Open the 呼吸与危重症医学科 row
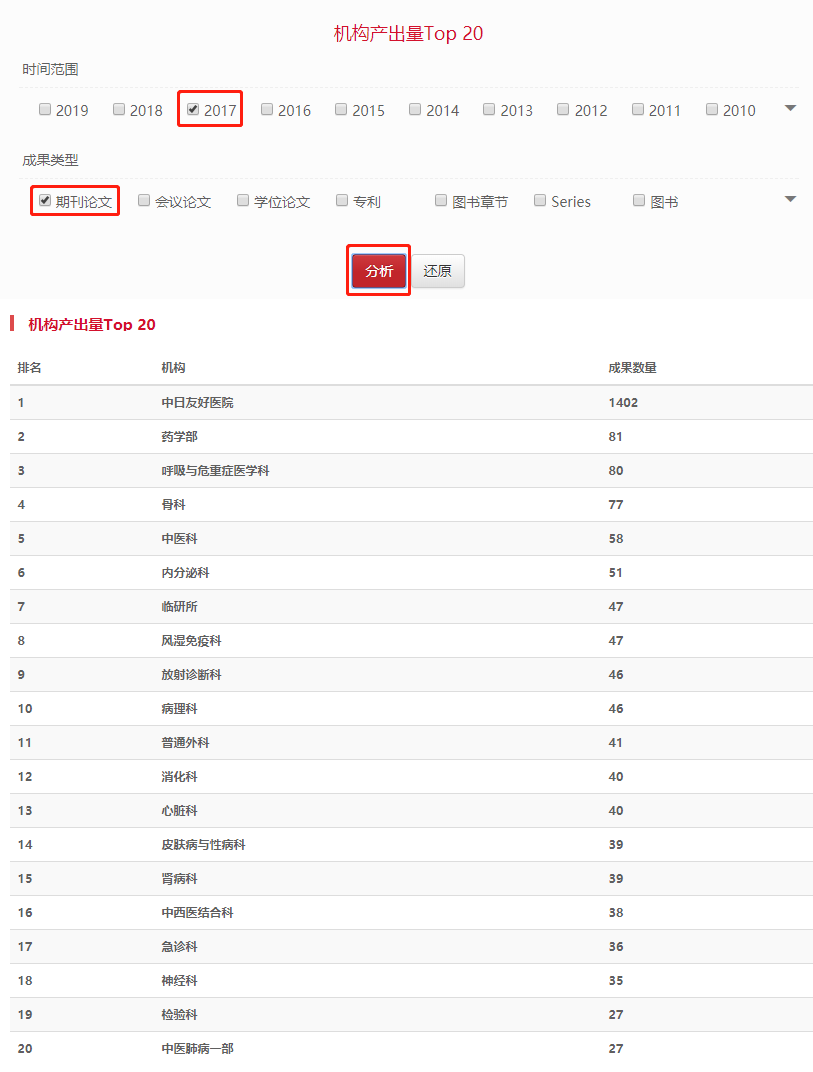This screenshot has height=1072, width=813. pos(215,470)
